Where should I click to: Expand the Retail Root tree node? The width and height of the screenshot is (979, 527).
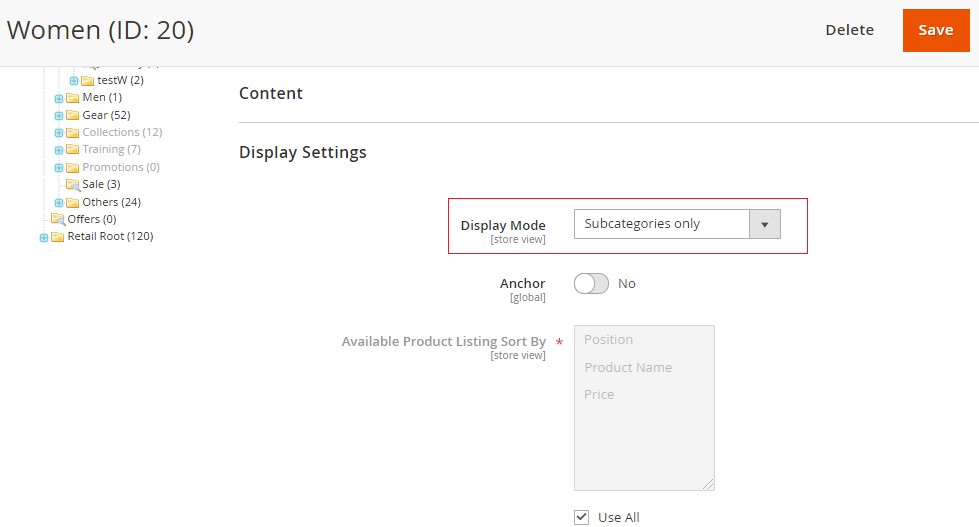coord(44,237)
